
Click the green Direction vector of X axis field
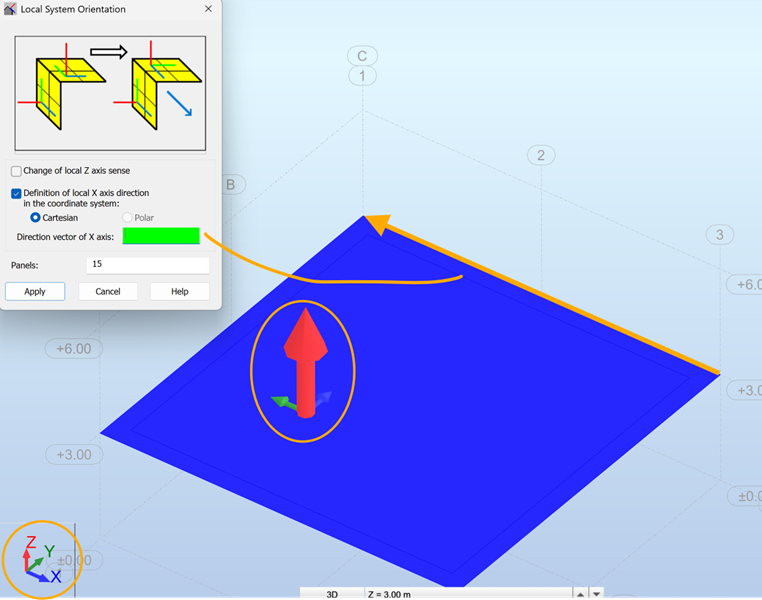tap(161, 236)
